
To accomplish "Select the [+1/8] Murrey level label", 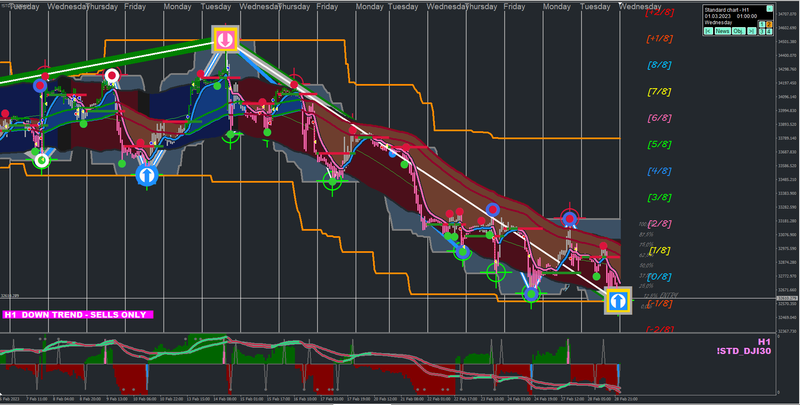I will pos(660,39).
